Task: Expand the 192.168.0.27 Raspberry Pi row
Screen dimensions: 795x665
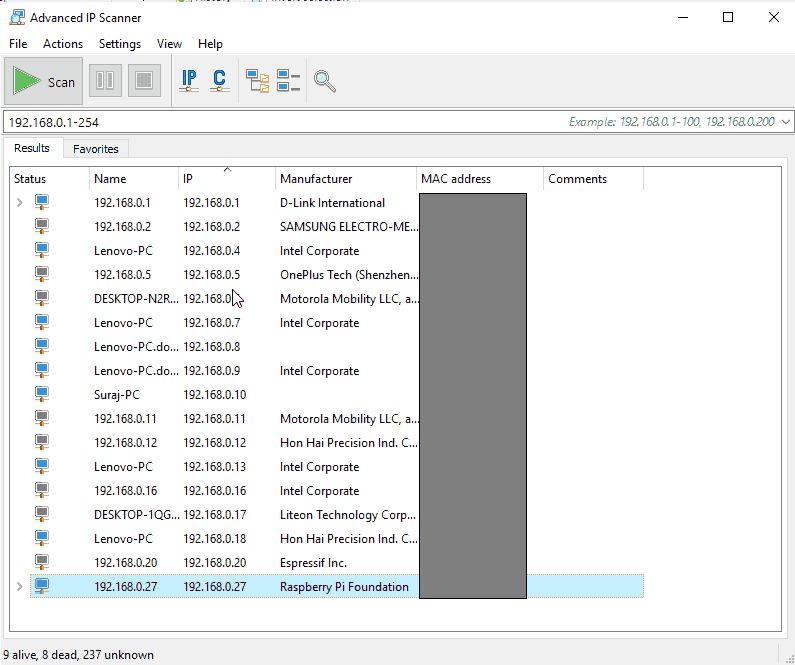Action: [x=19, y=587]
